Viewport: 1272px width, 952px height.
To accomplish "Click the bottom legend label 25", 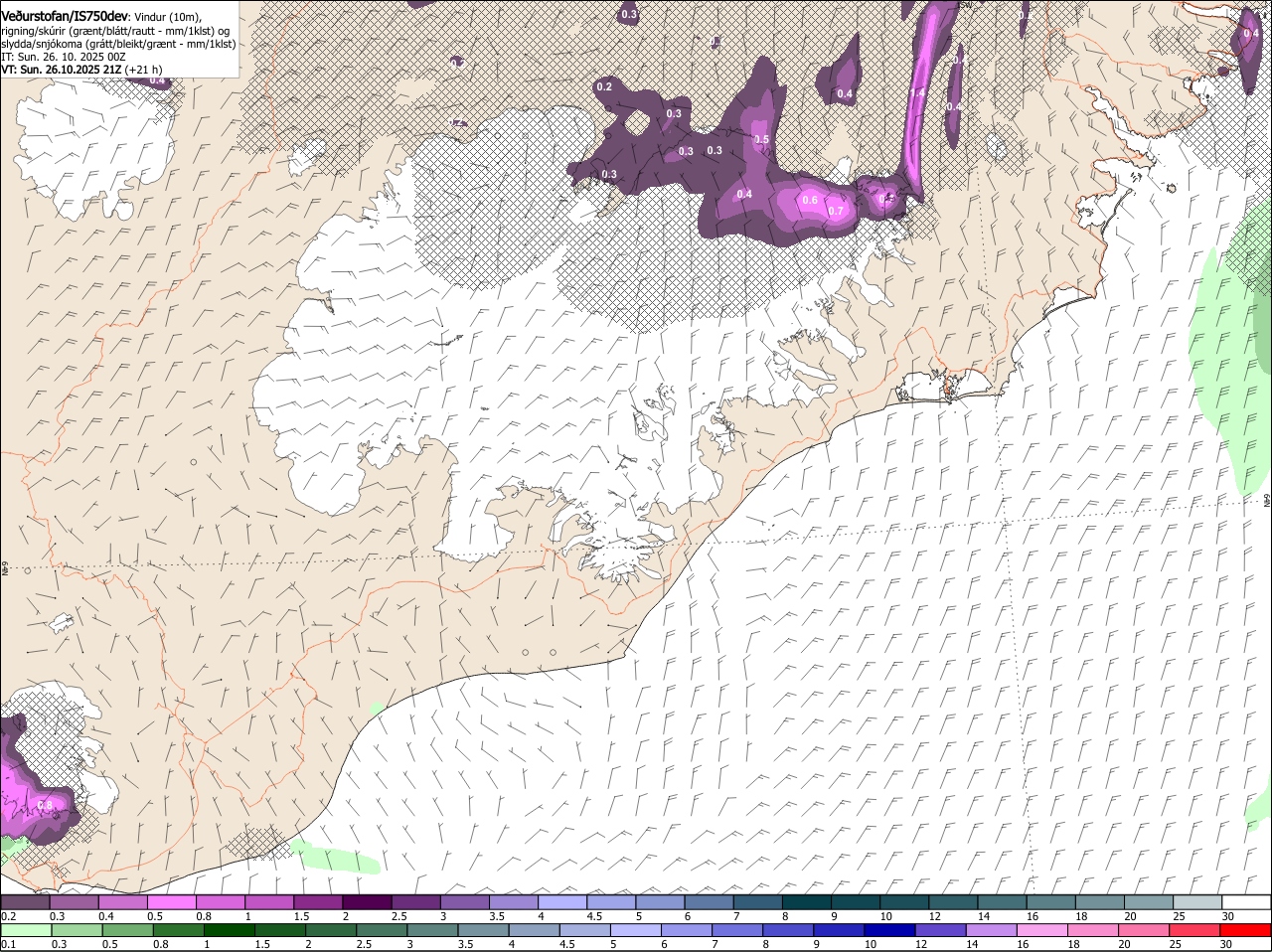I will [x=1175, y=944].
